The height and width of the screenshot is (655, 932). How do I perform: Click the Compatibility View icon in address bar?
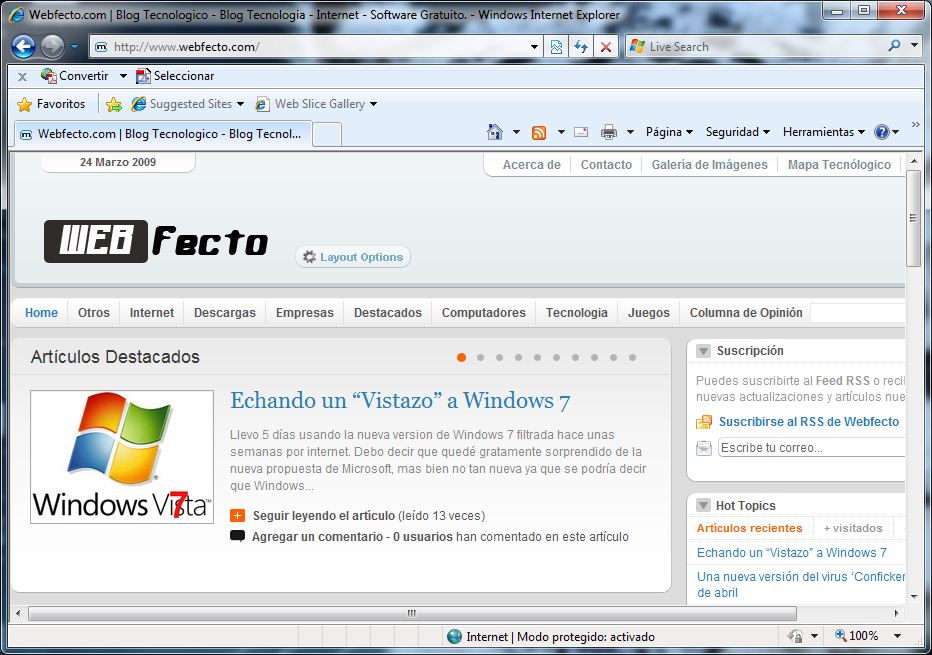(x=556, y=47)
